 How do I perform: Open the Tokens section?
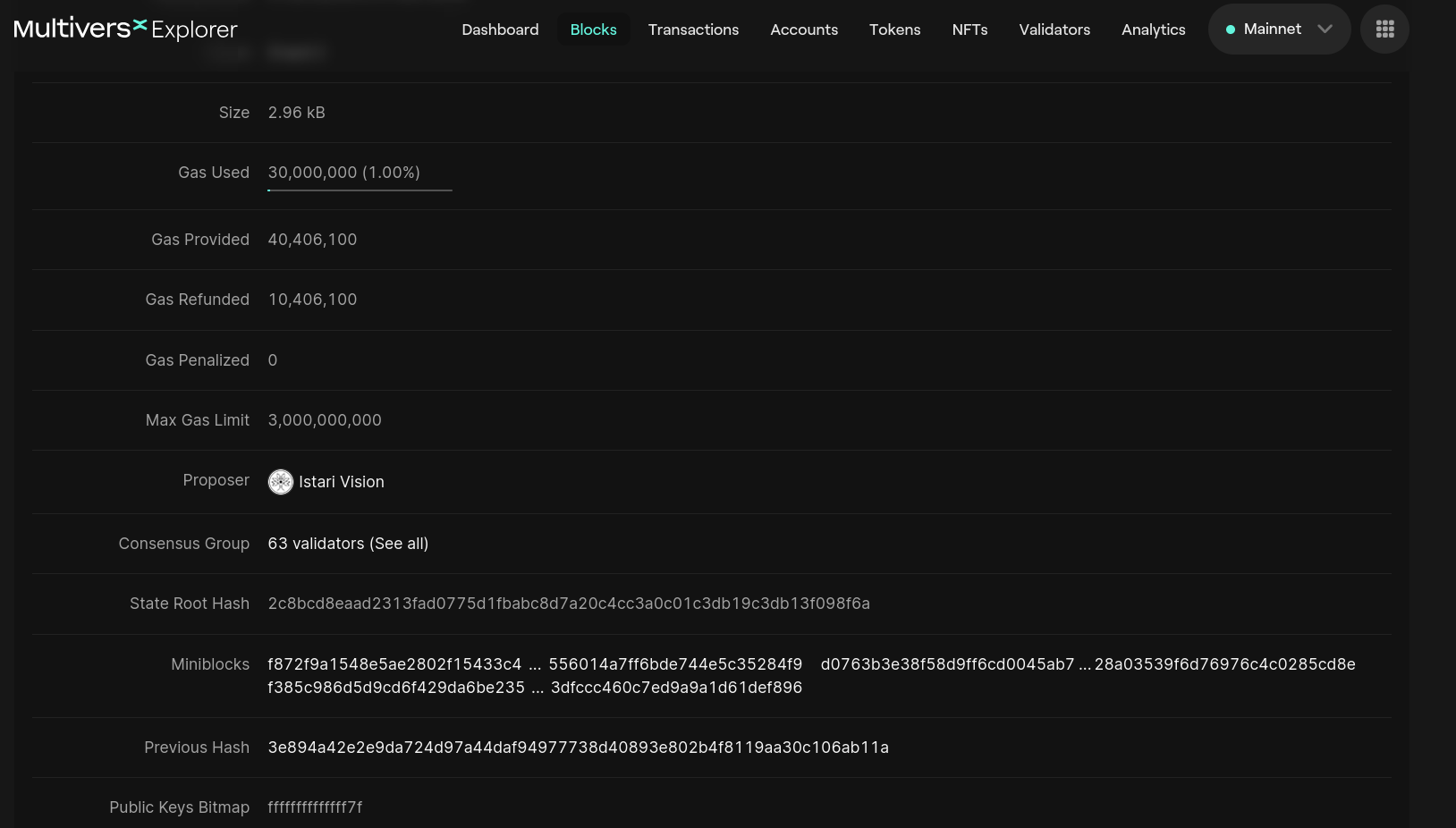[894, 30]
